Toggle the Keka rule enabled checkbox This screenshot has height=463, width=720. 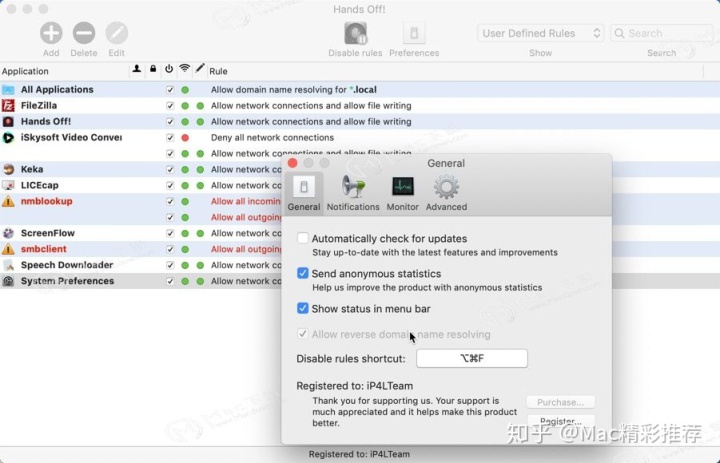(x=170, y=169)
